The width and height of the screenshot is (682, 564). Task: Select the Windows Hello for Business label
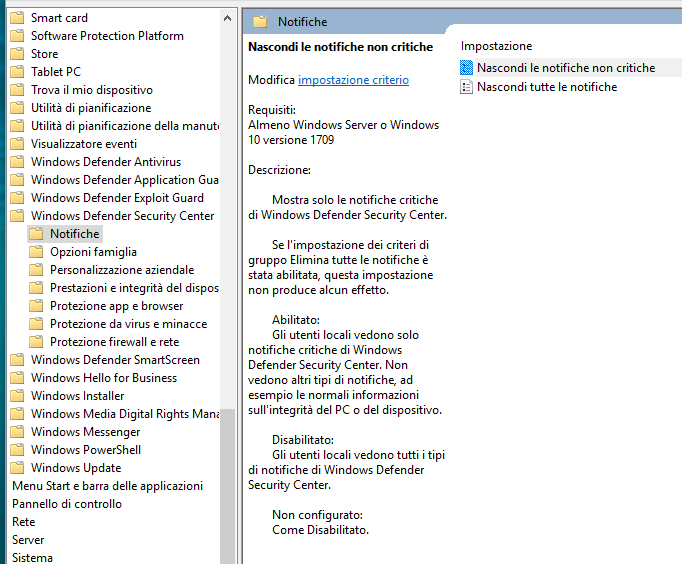pos(104,378)
